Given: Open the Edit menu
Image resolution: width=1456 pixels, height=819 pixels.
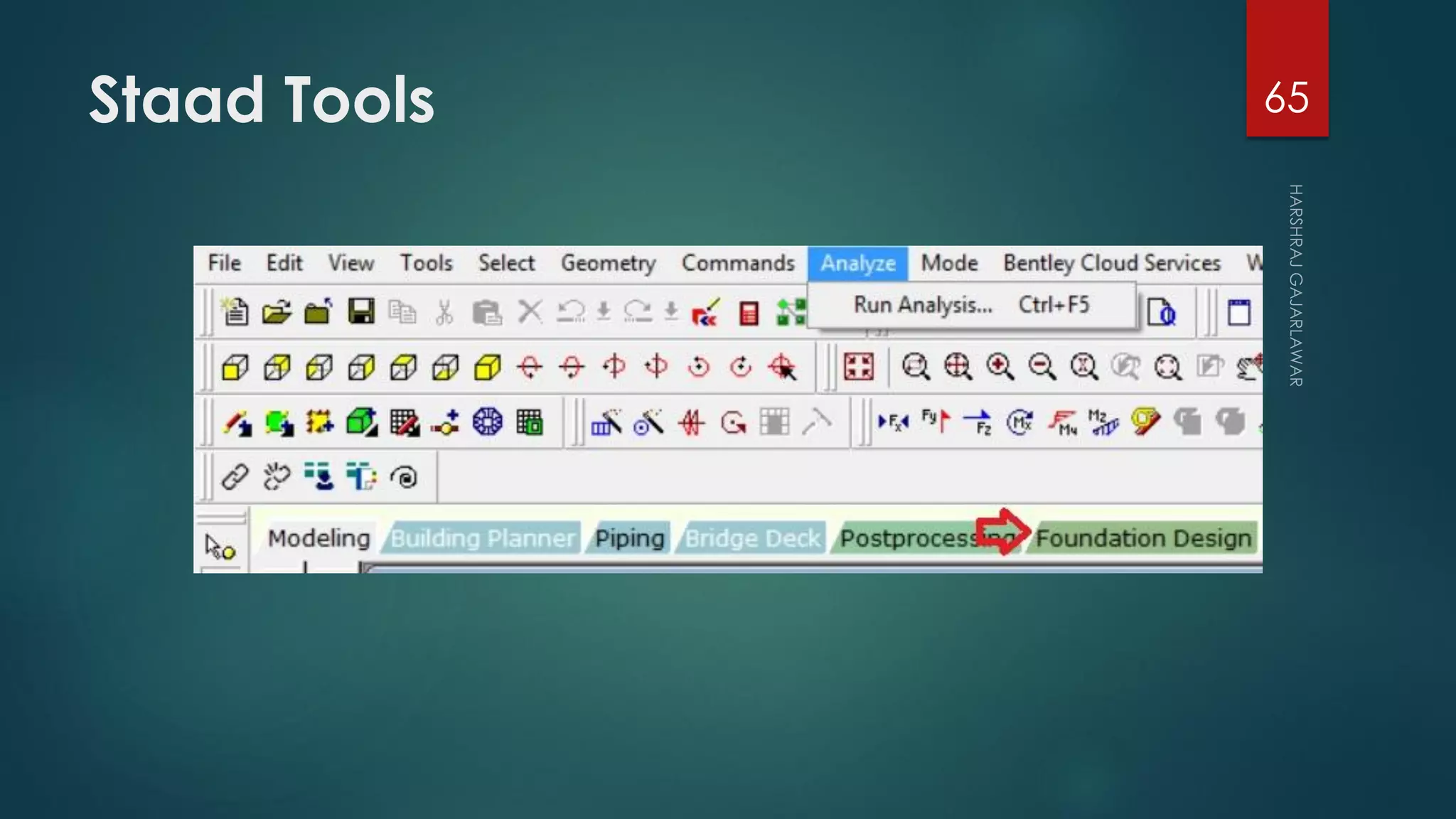Looking at the screenshot, I should point(284,263).
